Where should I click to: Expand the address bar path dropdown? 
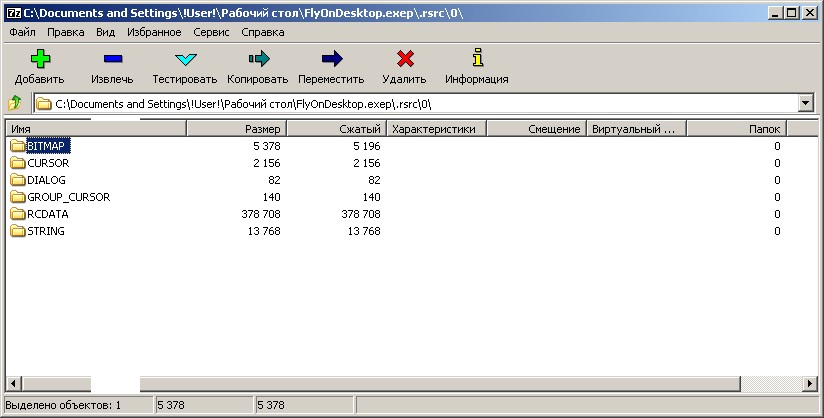pos(806,103)
